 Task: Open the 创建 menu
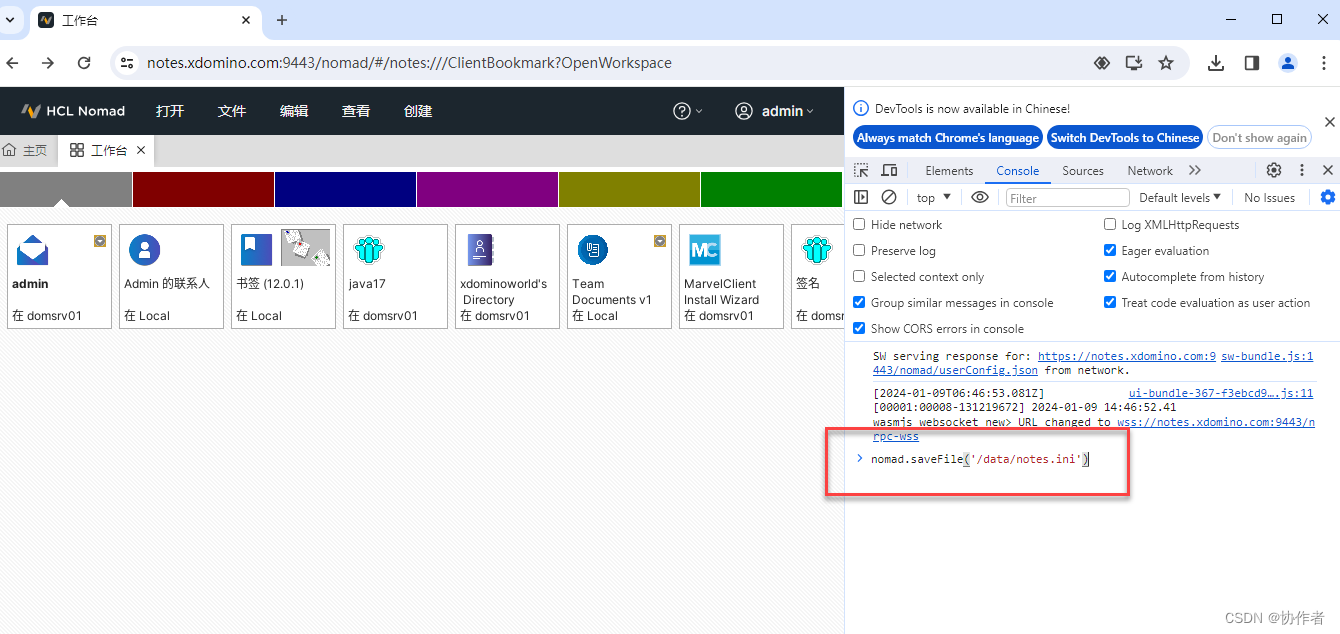418,111
